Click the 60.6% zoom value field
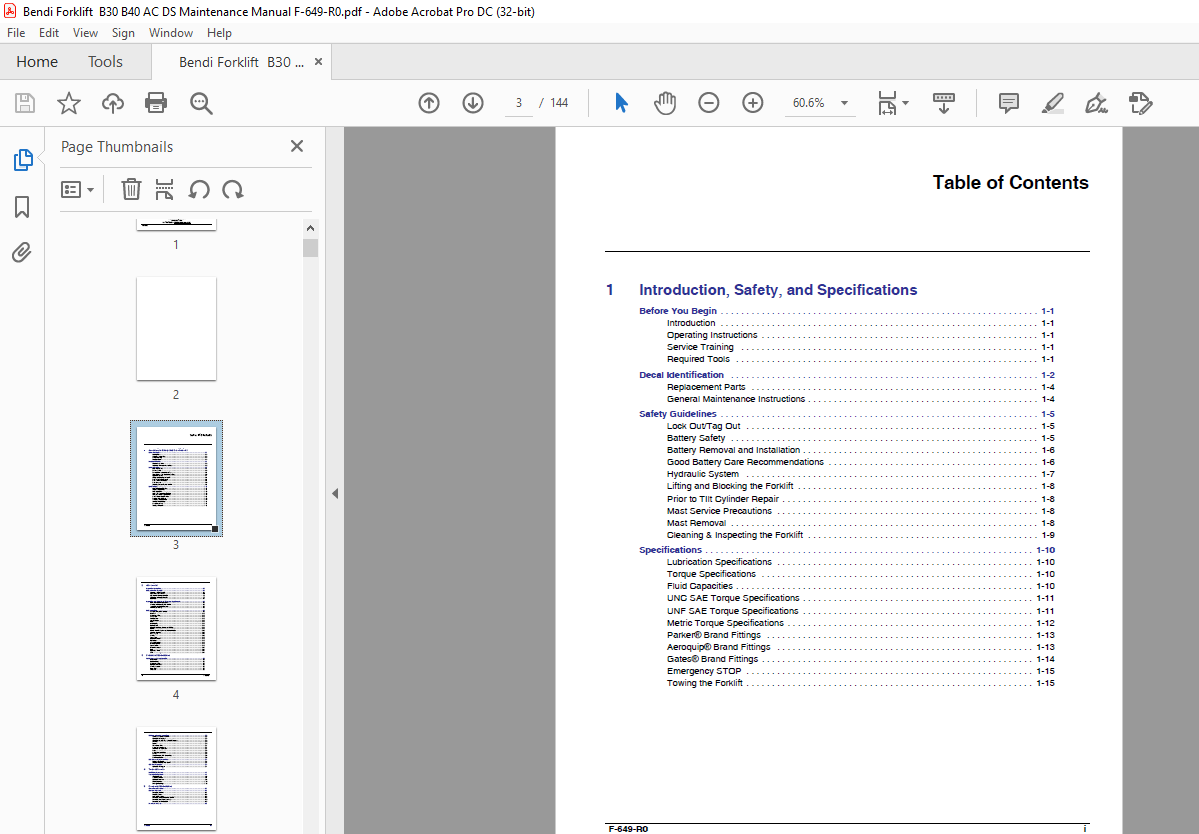Viewport: 1199px width, 834px height. [809, 103]
